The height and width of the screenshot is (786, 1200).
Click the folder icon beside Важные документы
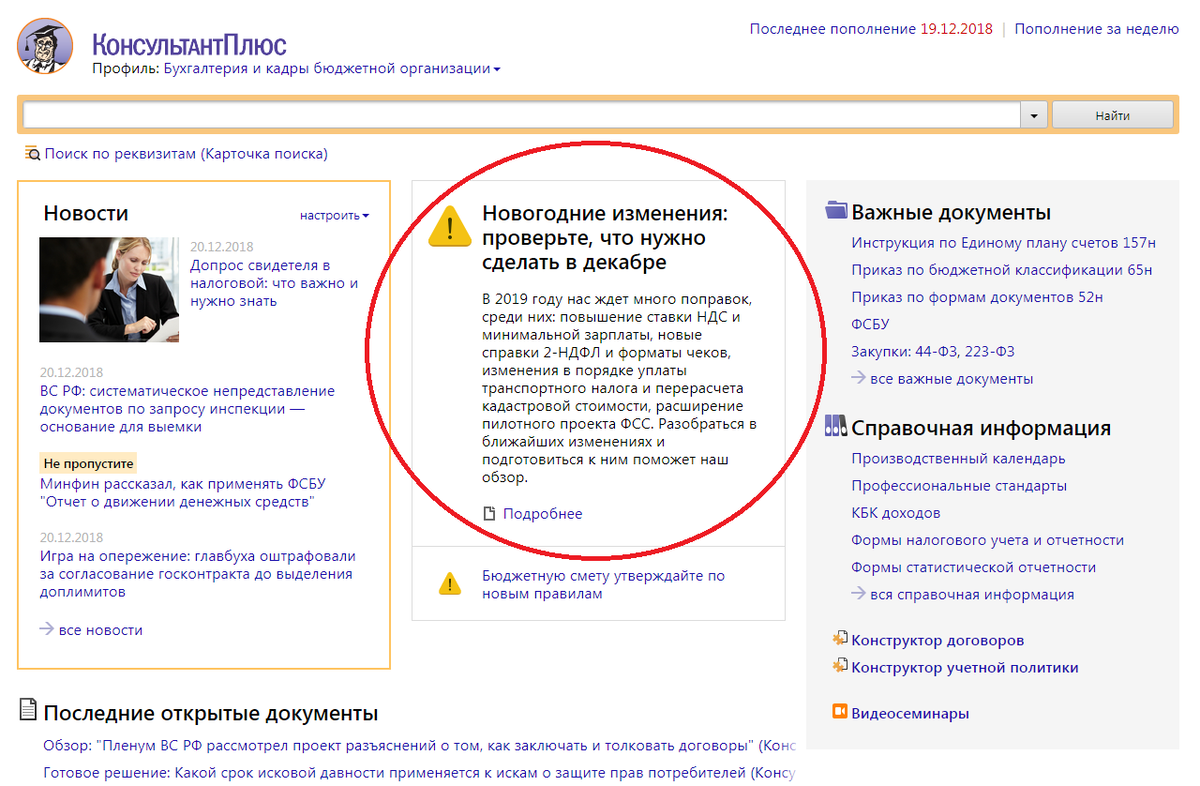836,211
